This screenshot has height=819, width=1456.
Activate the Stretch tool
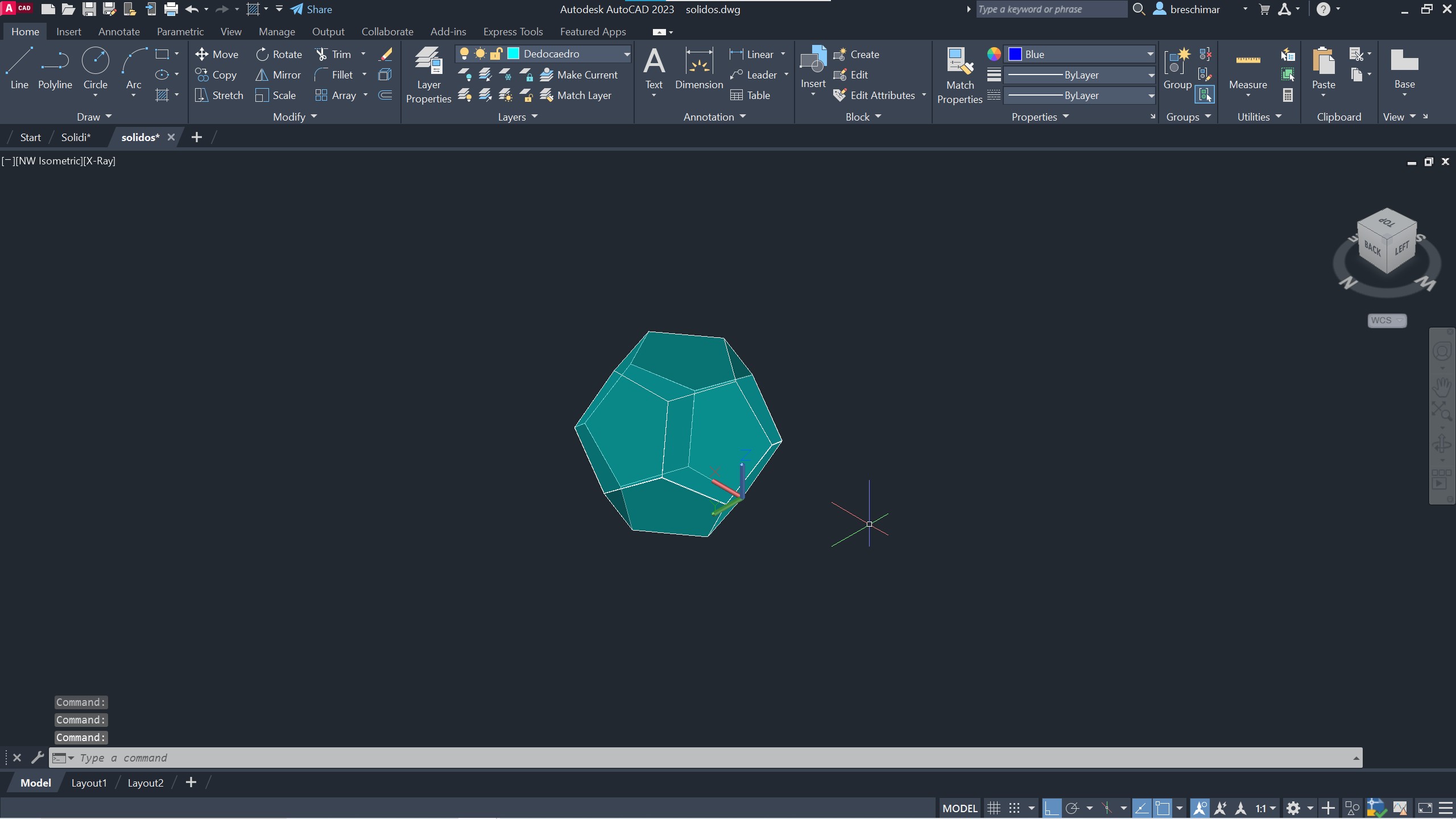pos(218,95)
